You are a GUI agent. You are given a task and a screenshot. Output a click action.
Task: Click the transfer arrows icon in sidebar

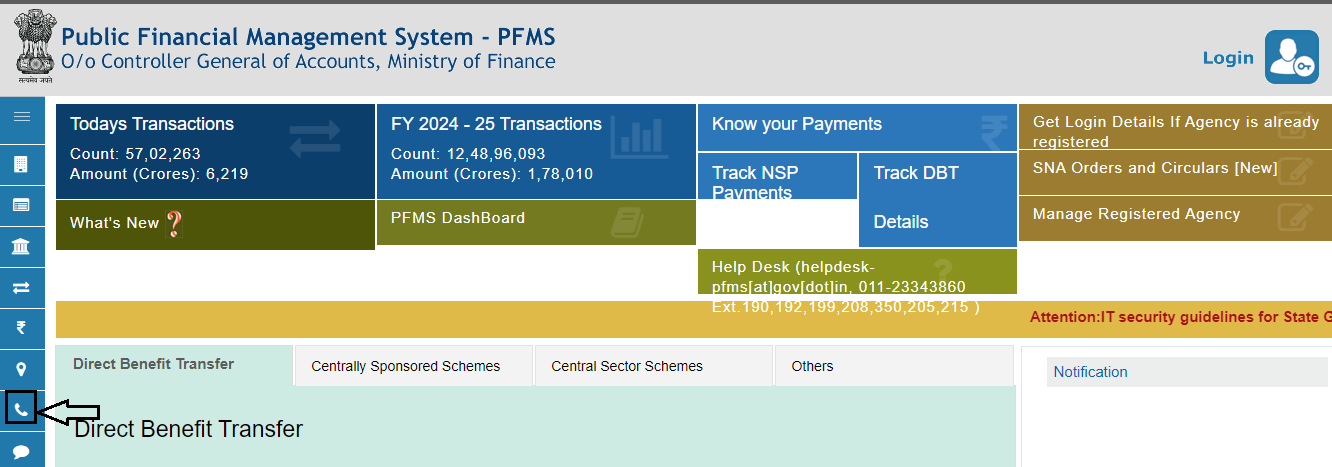point(21,287)
